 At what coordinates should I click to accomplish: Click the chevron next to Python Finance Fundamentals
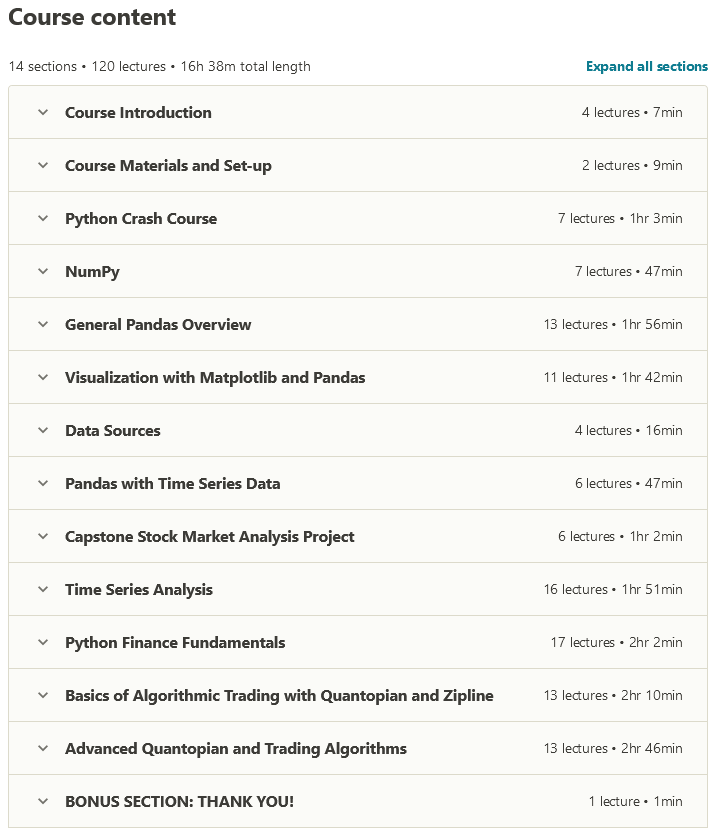pos(43,643)
